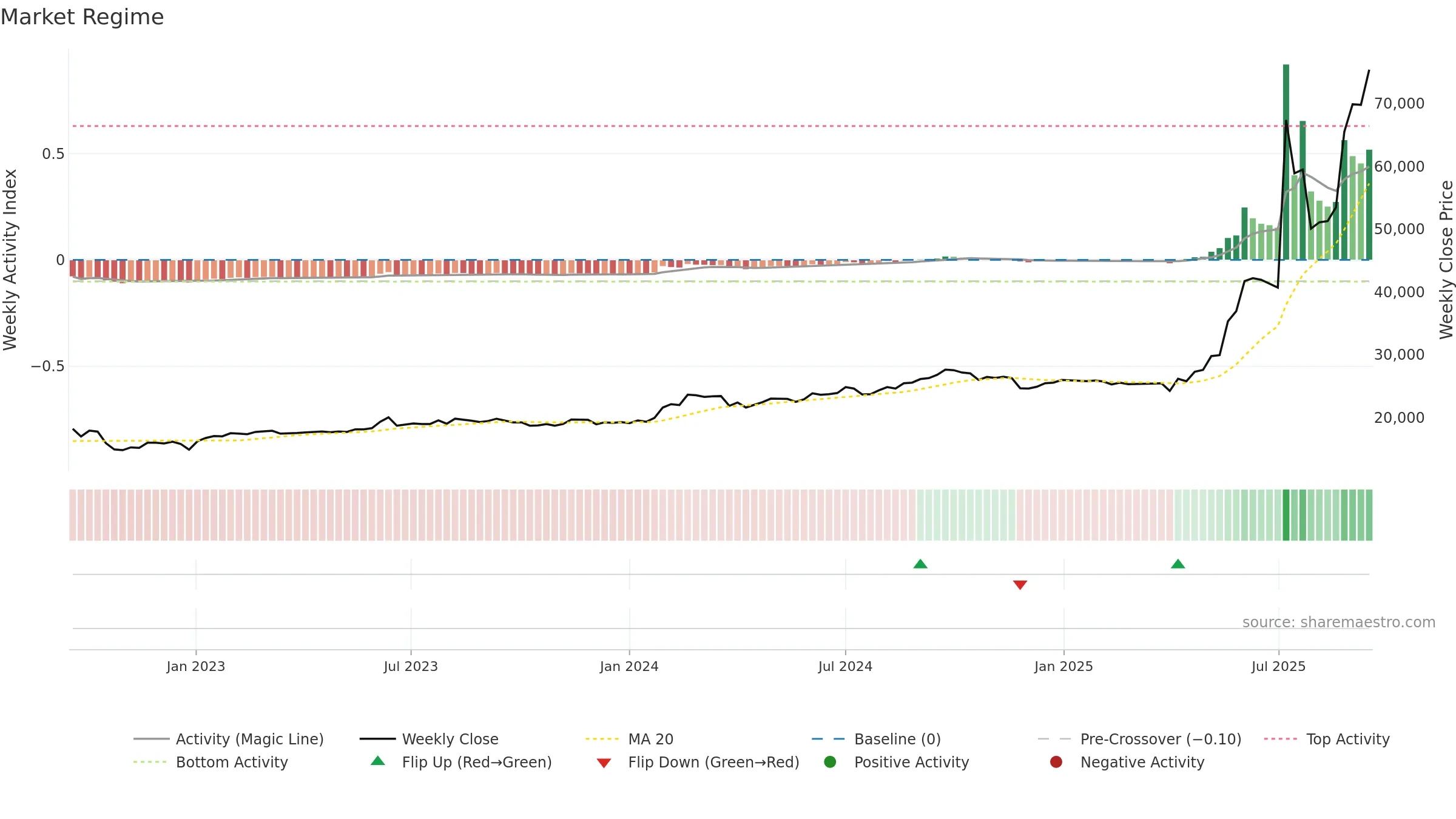Toggle Weekly Close legend entry
Viewport: 1456px width, 819px height.
(x=429, y=739)
